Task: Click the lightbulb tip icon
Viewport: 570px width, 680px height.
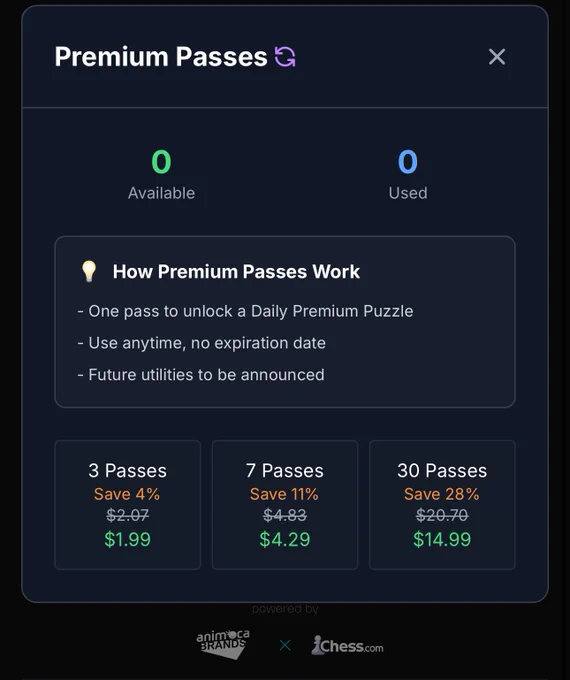Action: (x=89, y=271)
